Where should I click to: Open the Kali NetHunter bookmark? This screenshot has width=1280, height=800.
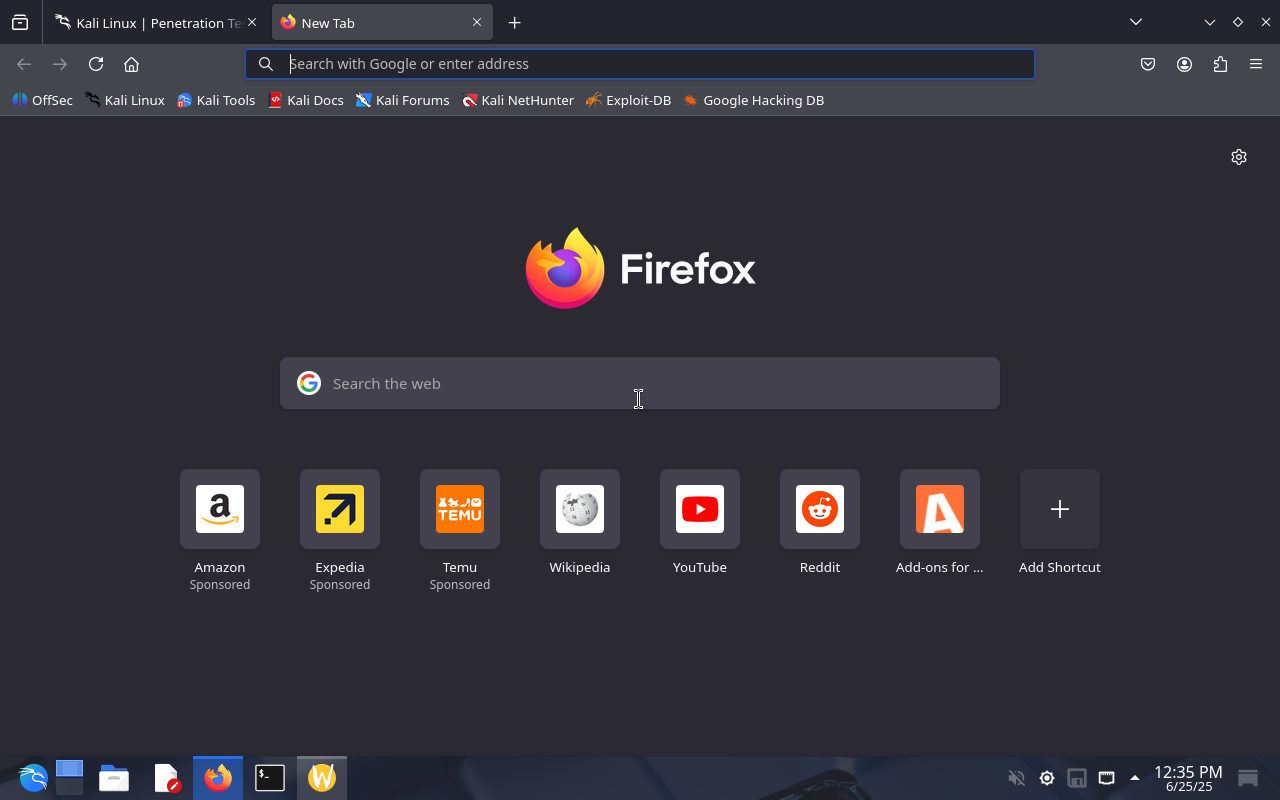518,100
